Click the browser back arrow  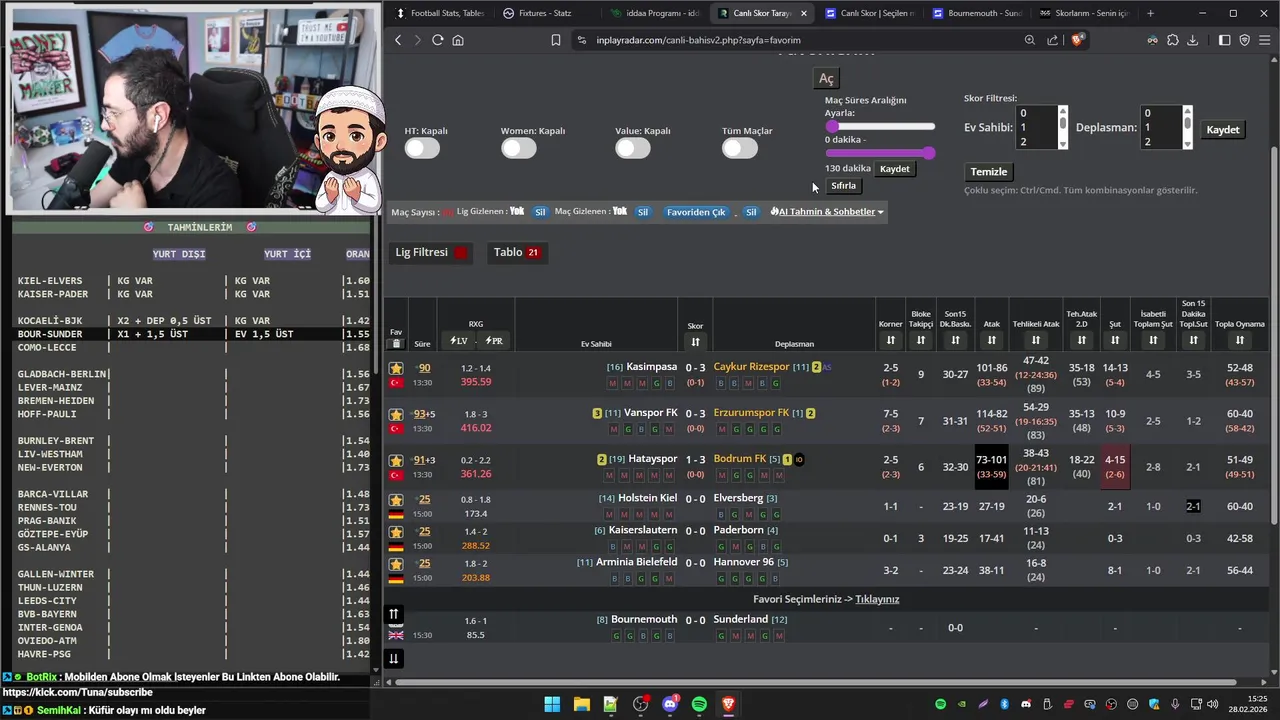(x=398, y=40)
